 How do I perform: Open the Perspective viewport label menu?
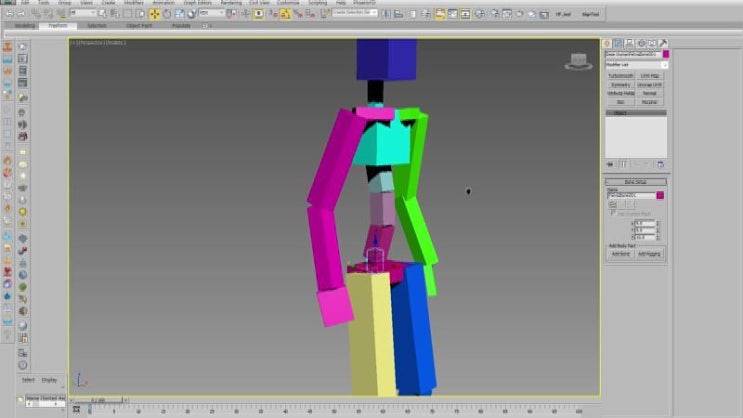[99, 43]
